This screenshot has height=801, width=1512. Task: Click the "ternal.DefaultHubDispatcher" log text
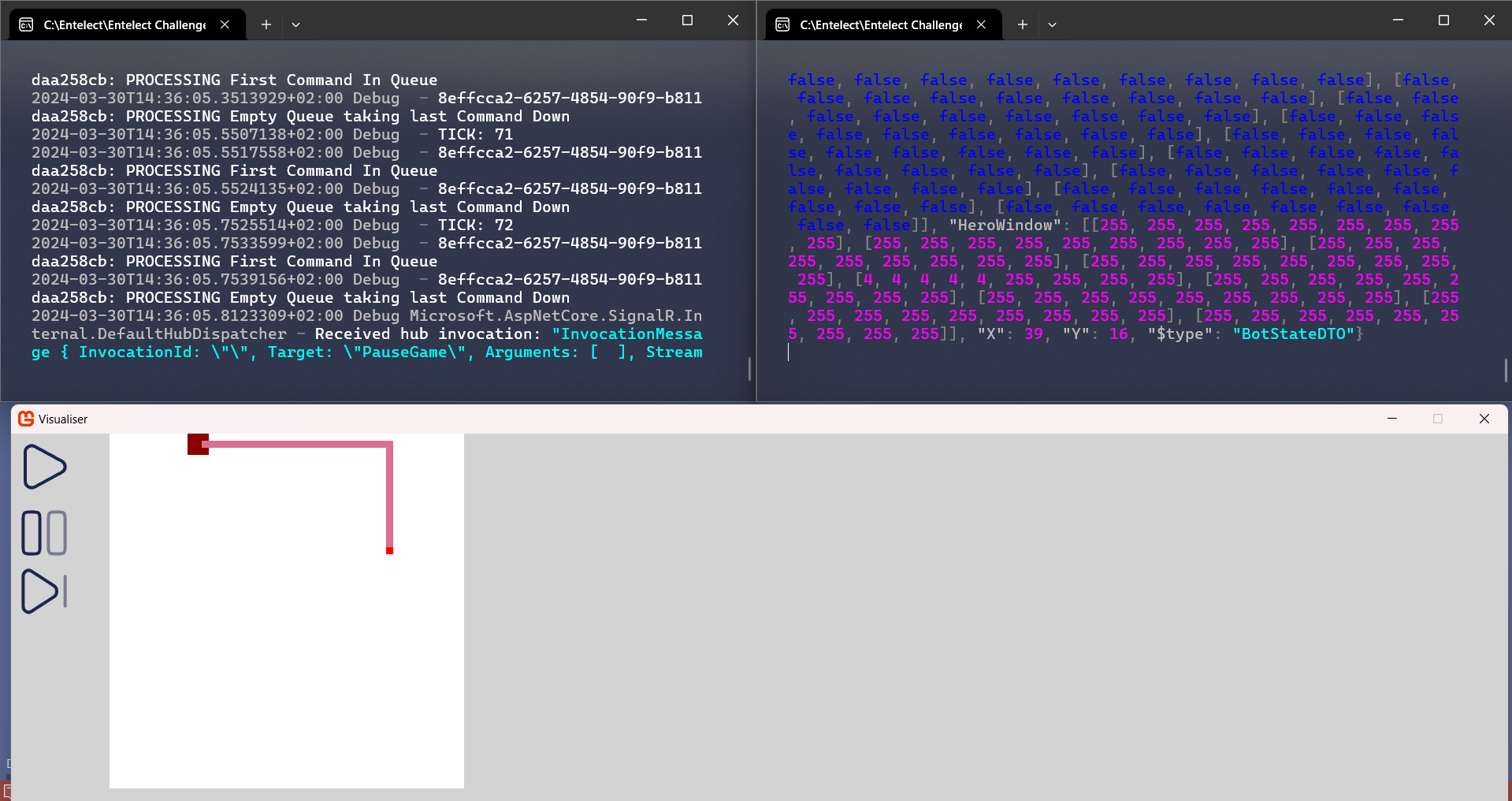(x=158, y=334)
